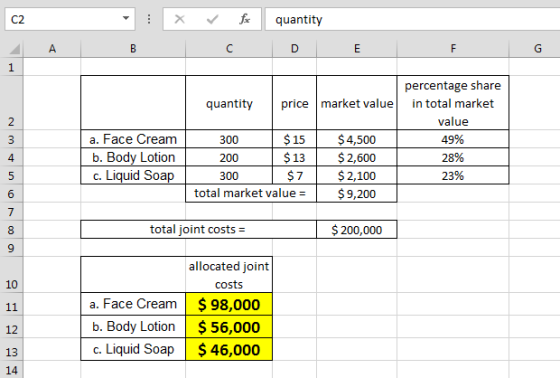Select row 10 header
Screen dimensions: 560x378
point(11,275)
